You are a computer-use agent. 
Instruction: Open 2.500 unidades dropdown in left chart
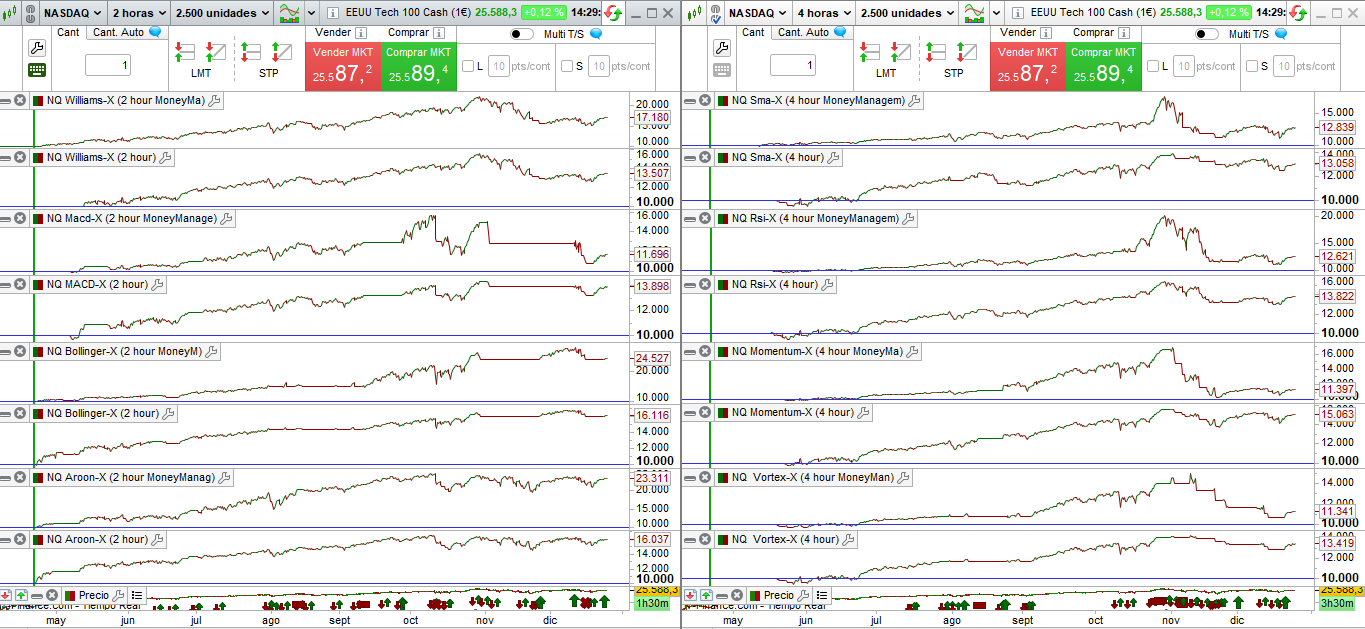[x=222, y=13]
